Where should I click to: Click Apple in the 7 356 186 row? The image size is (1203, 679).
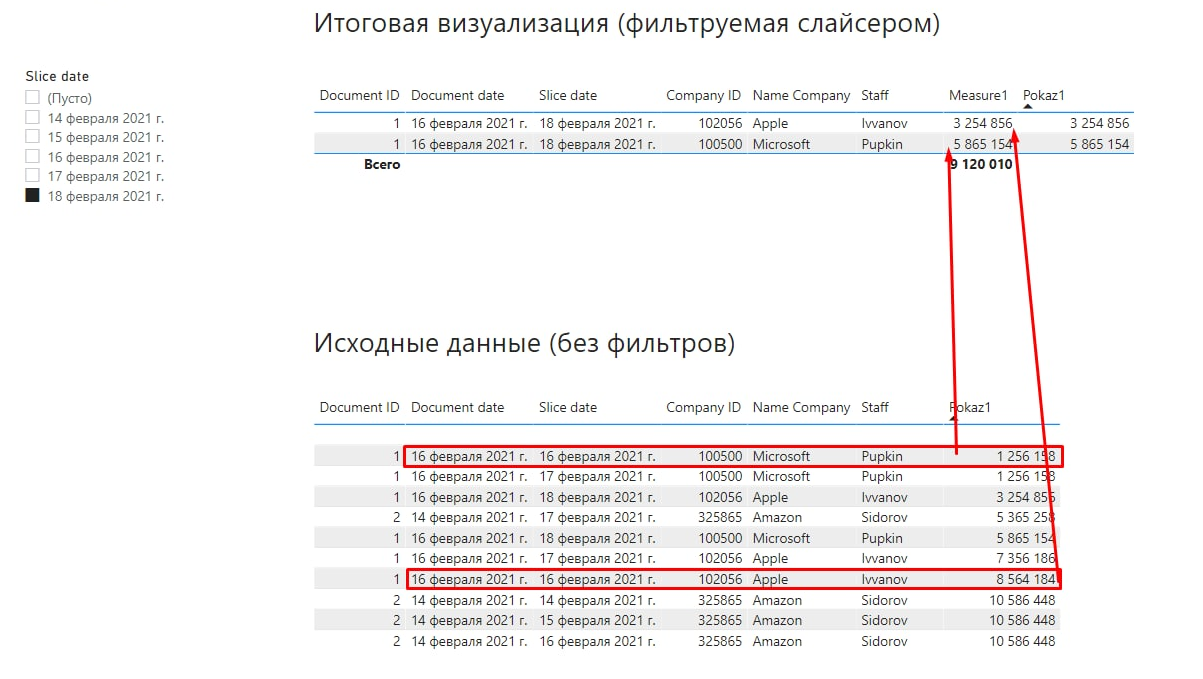click(x=770, y=559)
